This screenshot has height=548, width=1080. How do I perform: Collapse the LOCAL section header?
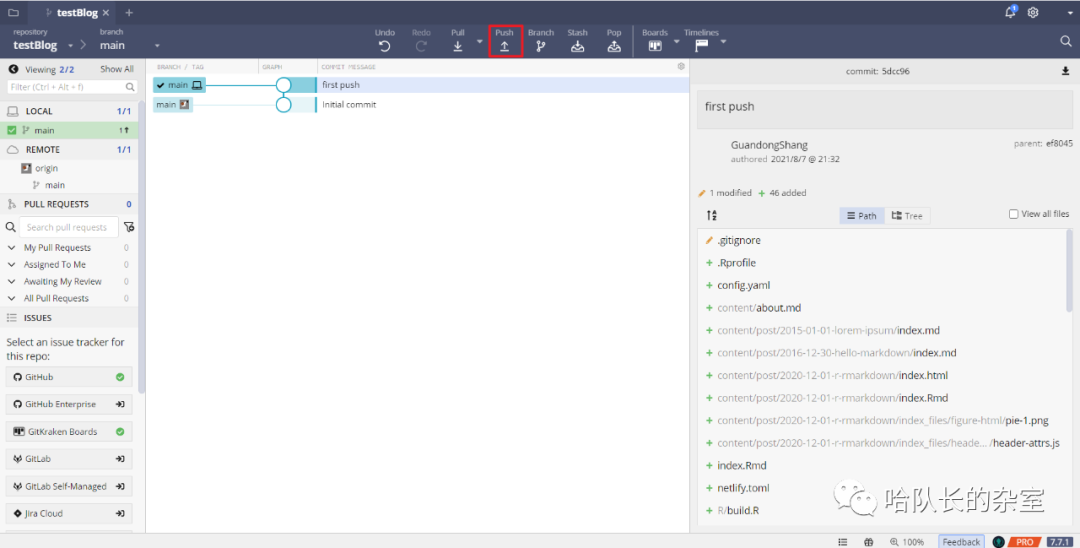pos(69,111)
